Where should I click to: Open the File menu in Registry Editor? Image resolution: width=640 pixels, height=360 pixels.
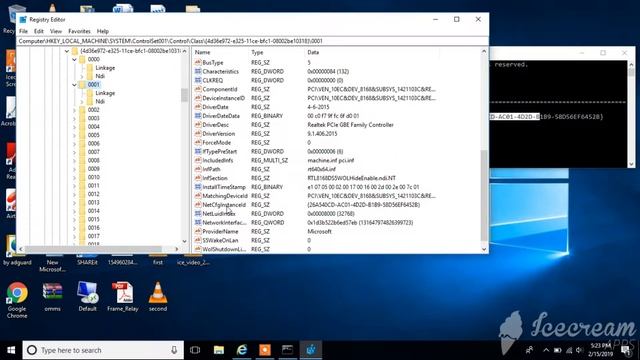click(23, 31)
